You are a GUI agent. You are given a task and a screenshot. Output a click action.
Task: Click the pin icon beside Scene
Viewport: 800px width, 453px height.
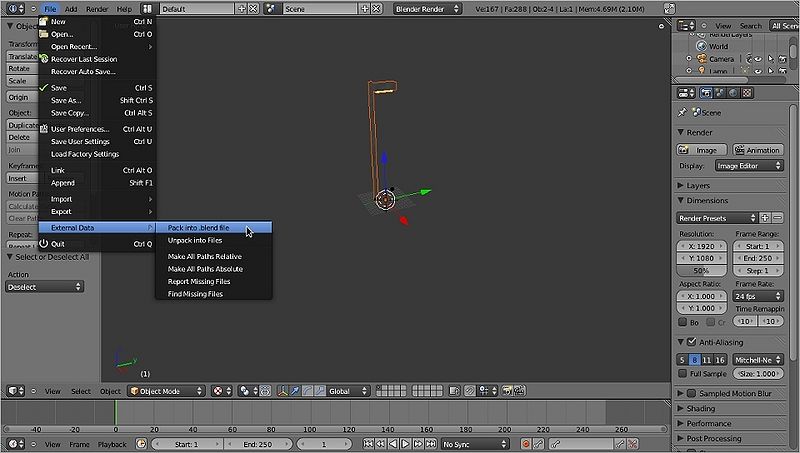tap(682, 113)
